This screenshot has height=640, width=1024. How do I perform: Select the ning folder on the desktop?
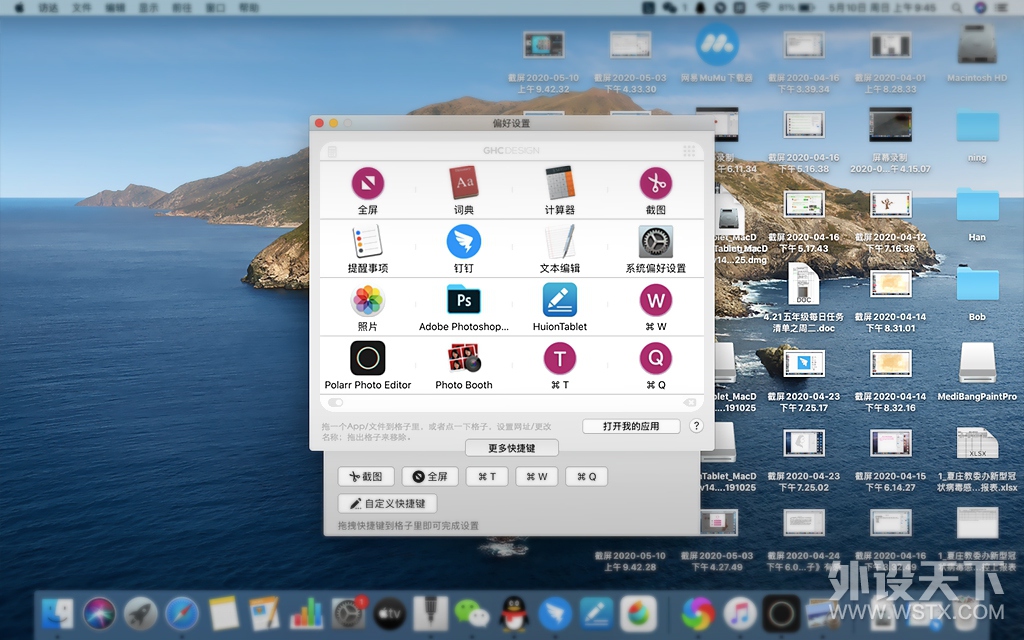[x=977, y=136]
